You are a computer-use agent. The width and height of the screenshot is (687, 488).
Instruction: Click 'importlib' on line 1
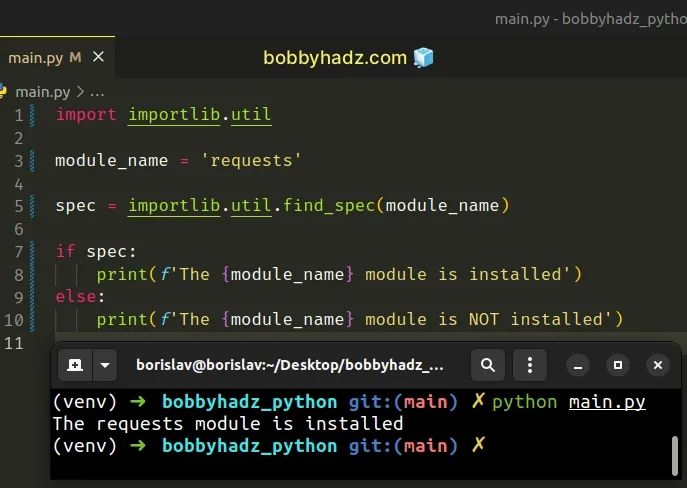click(174, 115)
